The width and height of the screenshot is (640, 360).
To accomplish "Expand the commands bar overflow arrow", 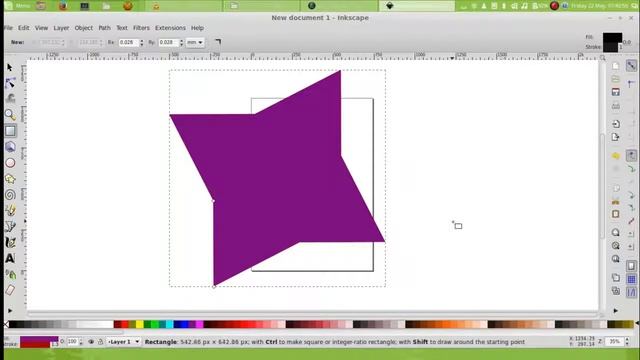I will 616,311.
